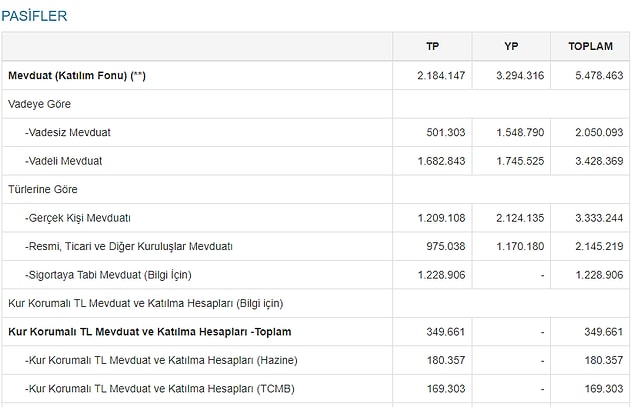Select total deposit value 5.478.463
The height and width of the screenshot is (407, 635).
tap(596, 76)
